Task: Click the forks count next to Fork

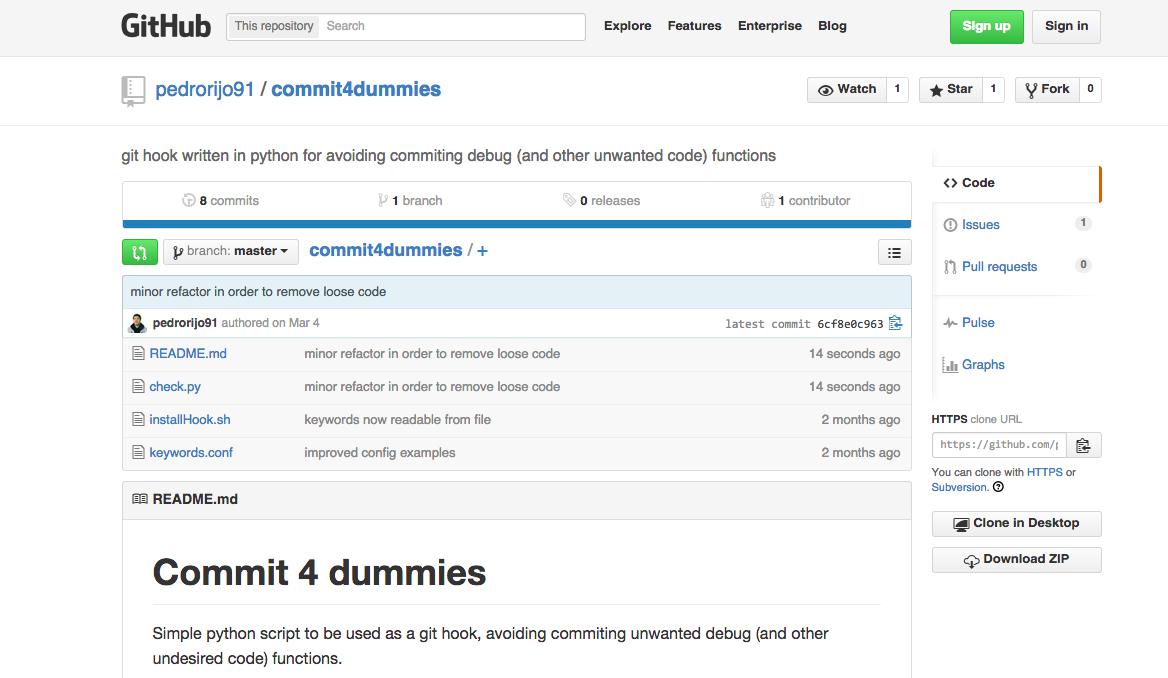Action: click(x=1091, y=89)
